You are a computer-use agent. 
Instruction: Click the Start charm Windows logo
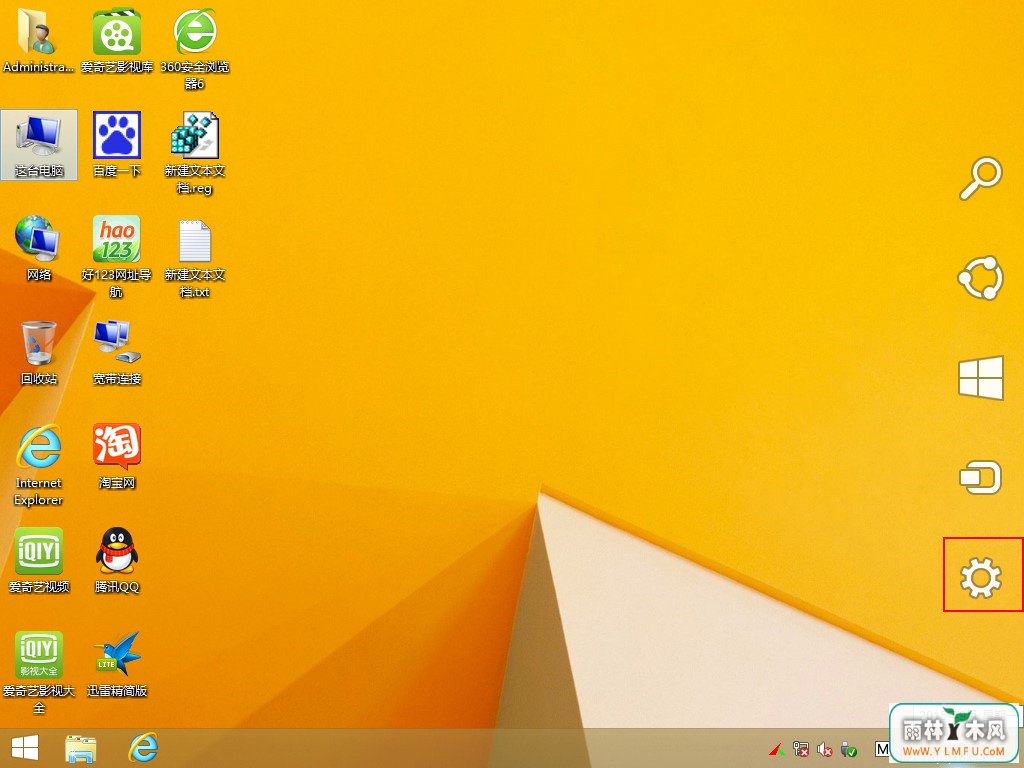pos(981,377)
